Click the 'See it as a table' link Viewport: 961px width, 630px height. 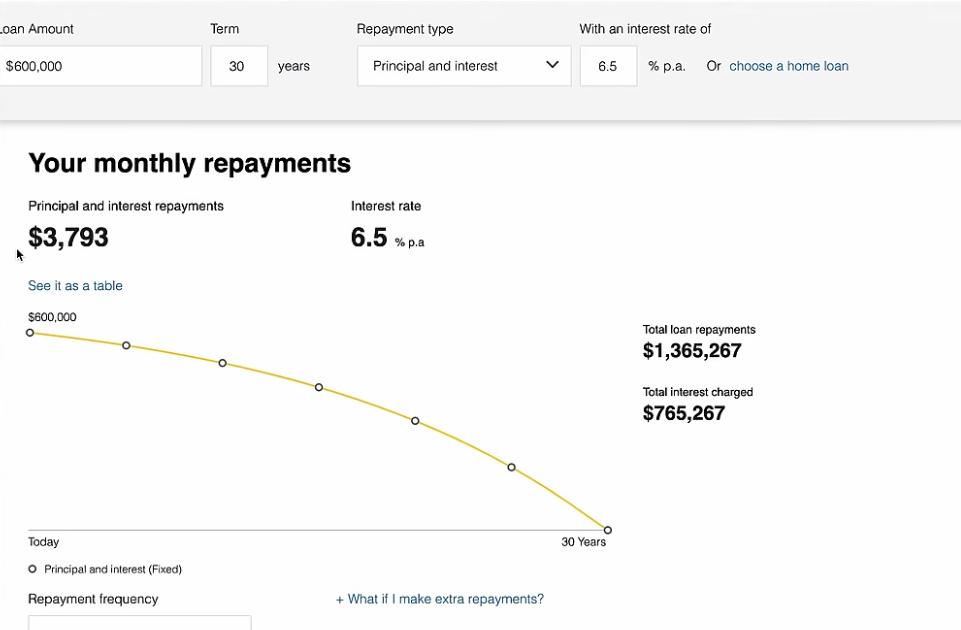(75, 286)
